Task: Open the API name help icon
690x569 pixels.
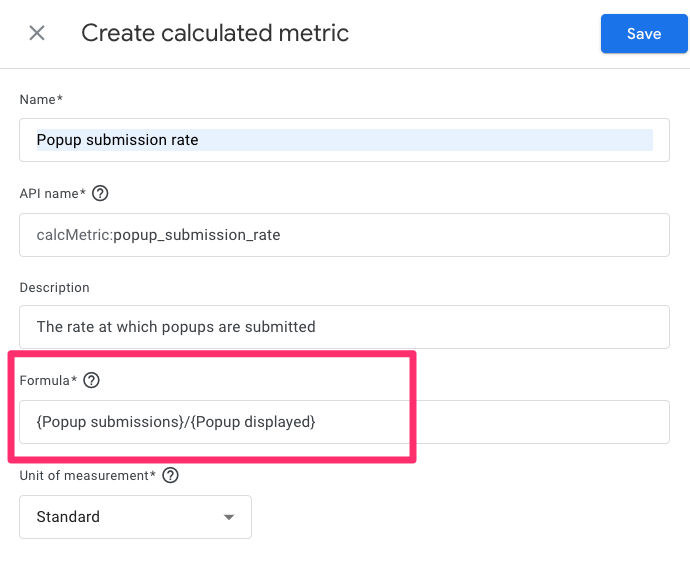Action: 99,194
